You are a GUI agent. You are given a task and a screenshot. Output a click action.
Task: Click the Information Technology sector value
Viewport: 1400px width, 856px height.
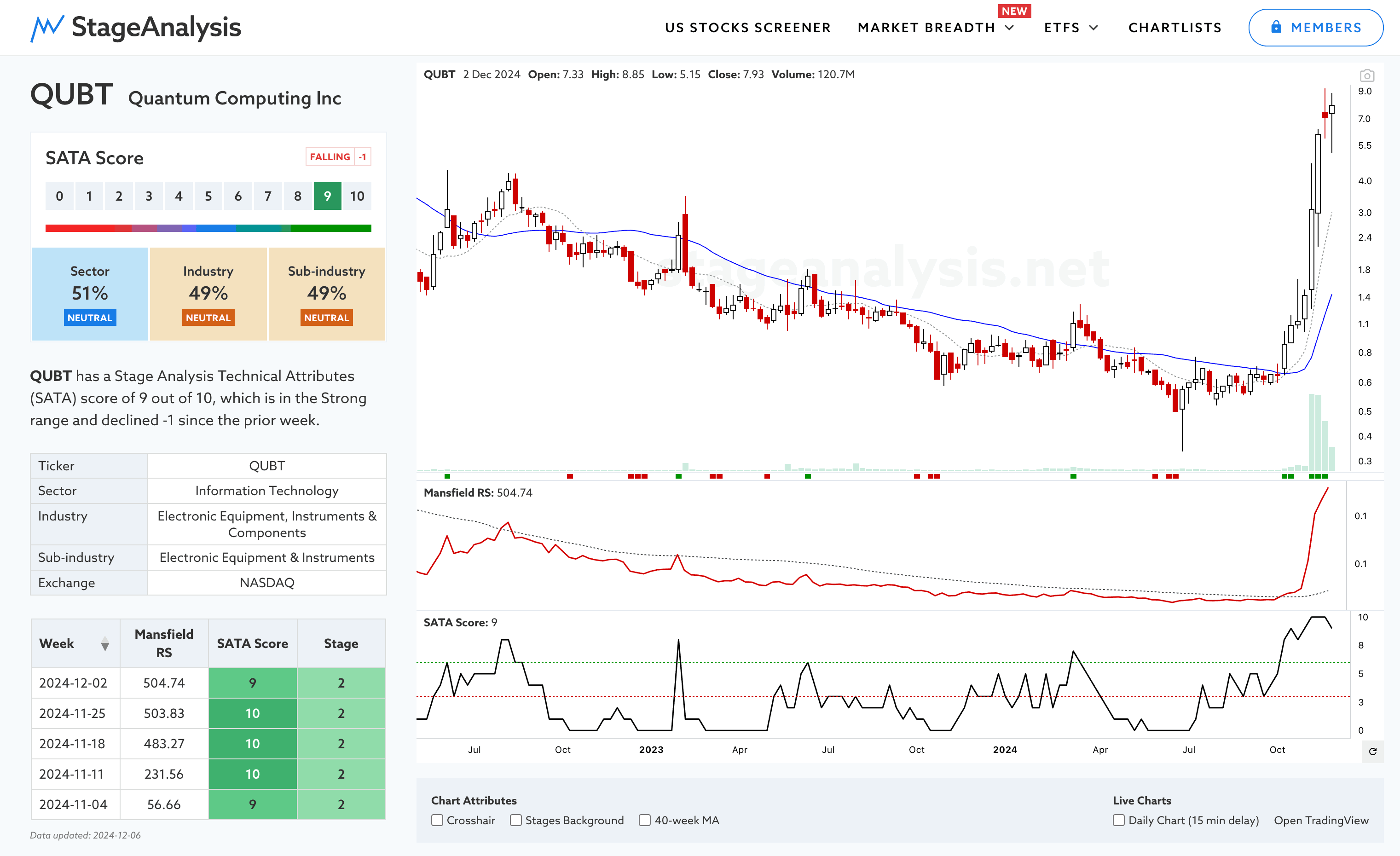[x=267, y=491]
